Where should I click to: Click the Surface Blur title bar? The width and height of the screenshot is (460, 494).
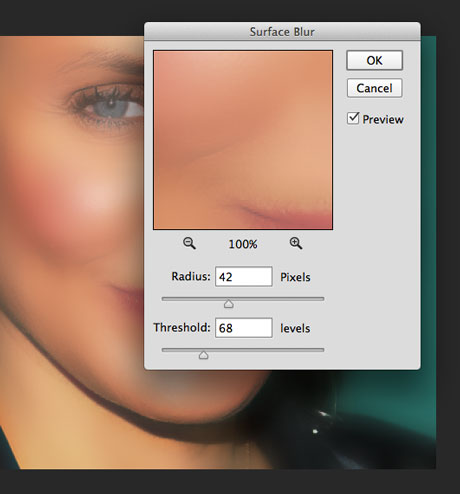(x=282, y=32)
